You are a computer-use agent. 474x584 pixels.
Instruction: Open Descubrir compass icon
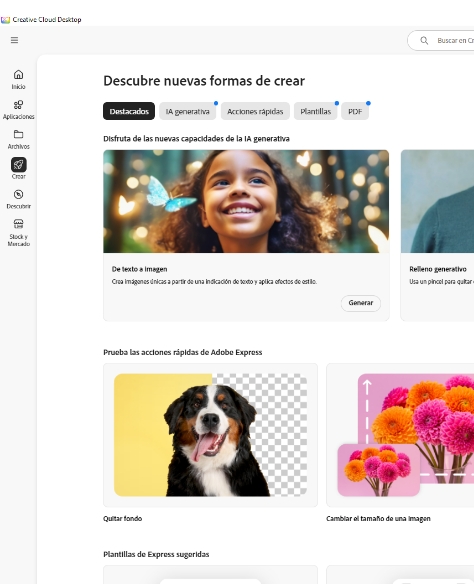[x=18, y=194]
